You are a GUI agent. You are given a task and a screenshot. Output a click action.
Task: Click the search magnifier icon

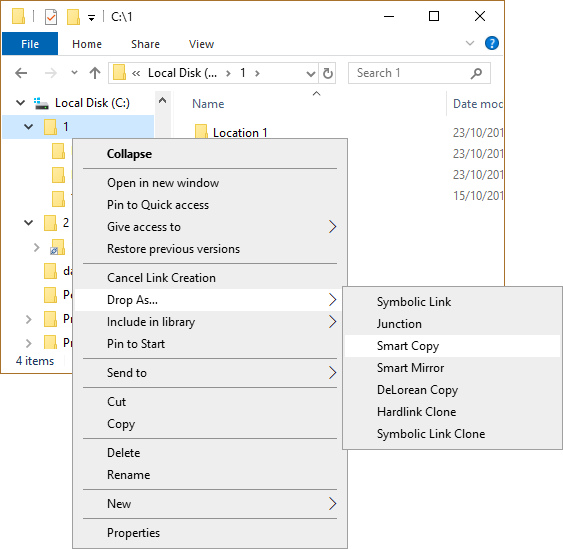tap(476, 73)
